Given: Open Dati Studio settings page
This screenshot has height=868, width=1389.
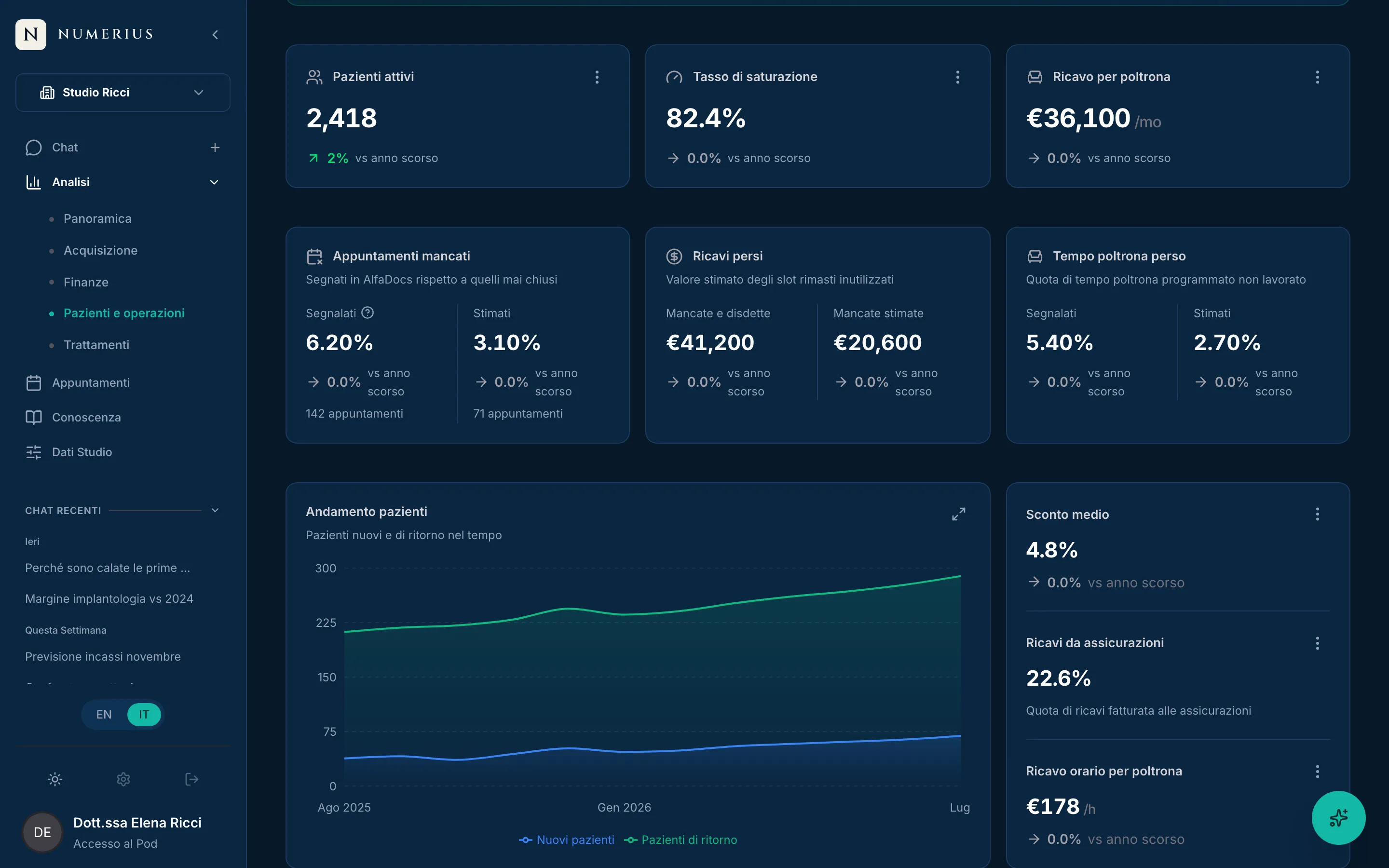Looking at the screenshot, I should coord(82,452).
